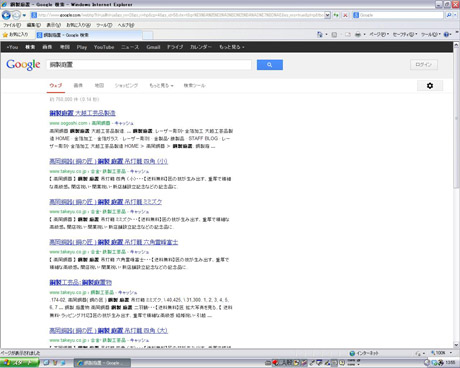Image resolution: width=460 pixels, height=368 pixels.
Task: Open the ヘルプ menu
Action: coord(126,25)
